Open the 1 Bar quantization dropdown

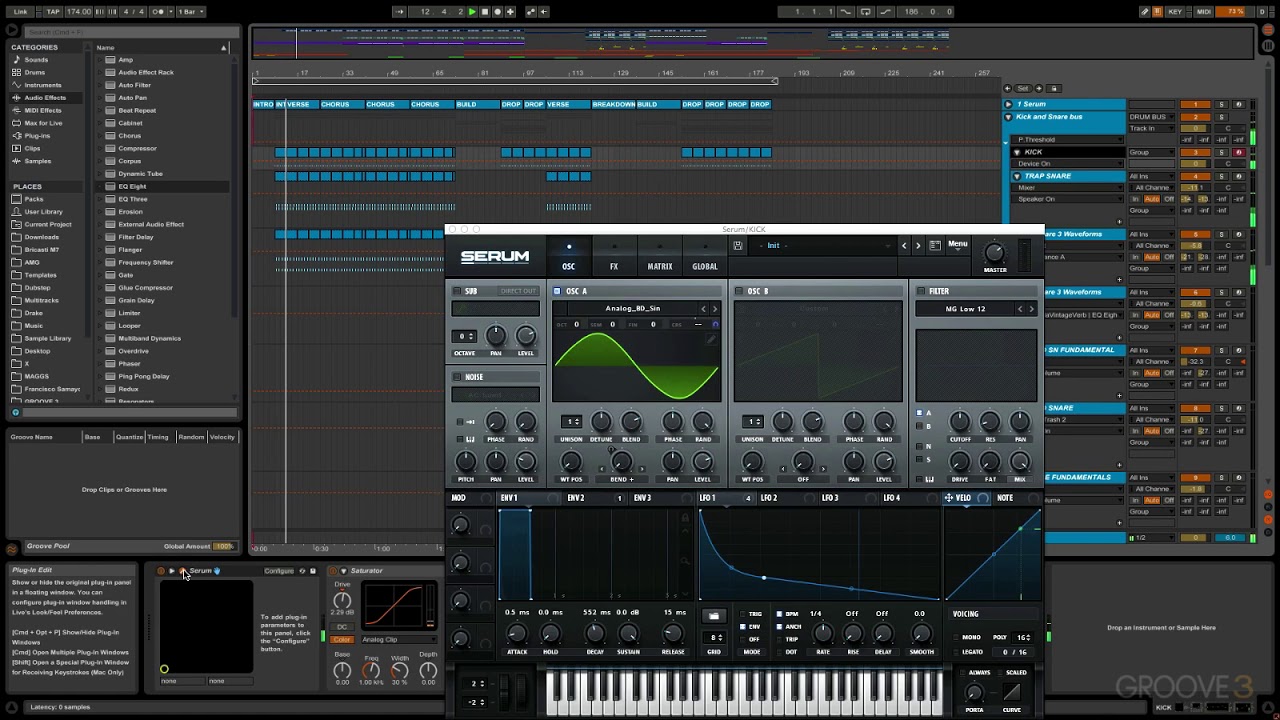190,12
